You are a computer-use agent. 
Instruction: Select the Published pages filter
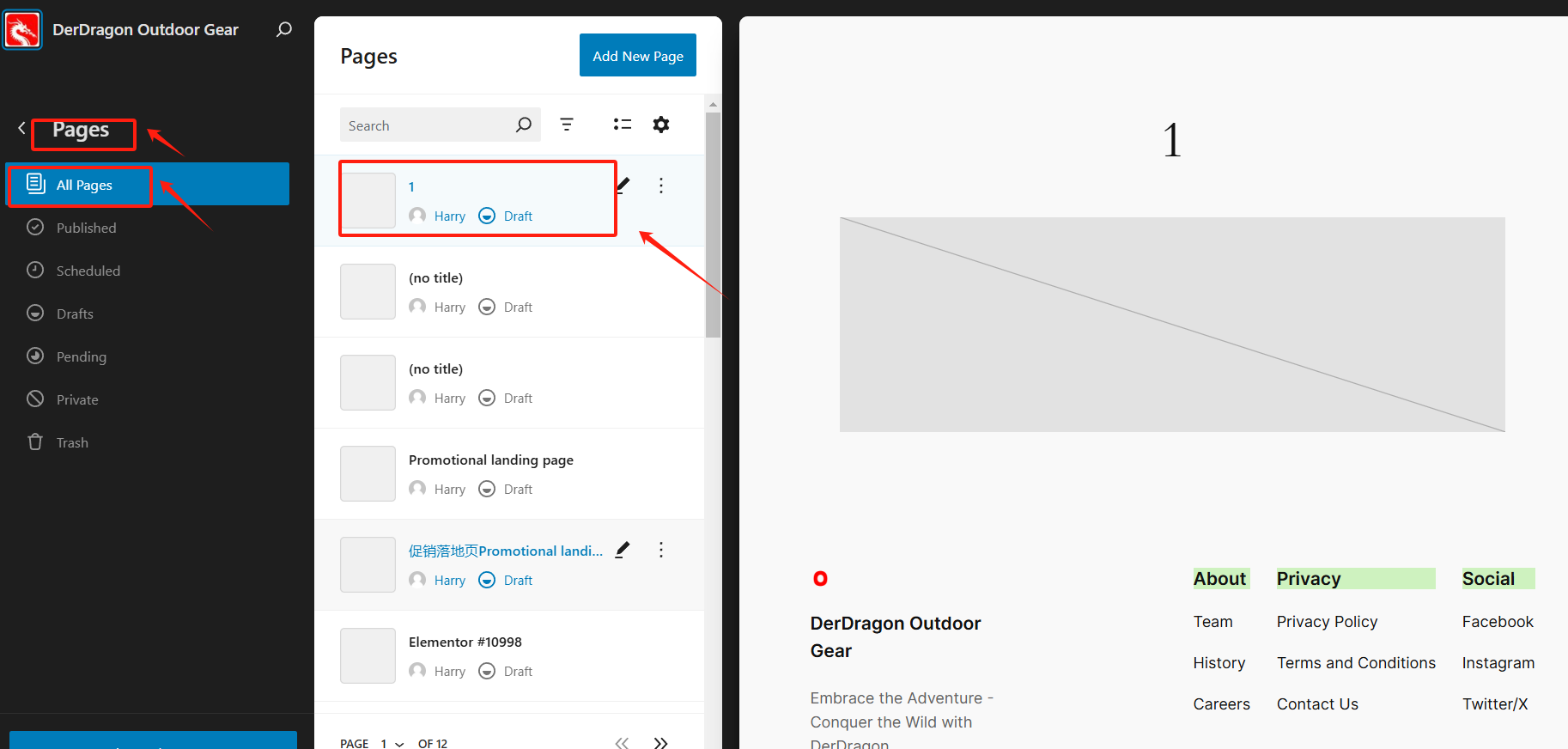(86, 228)
